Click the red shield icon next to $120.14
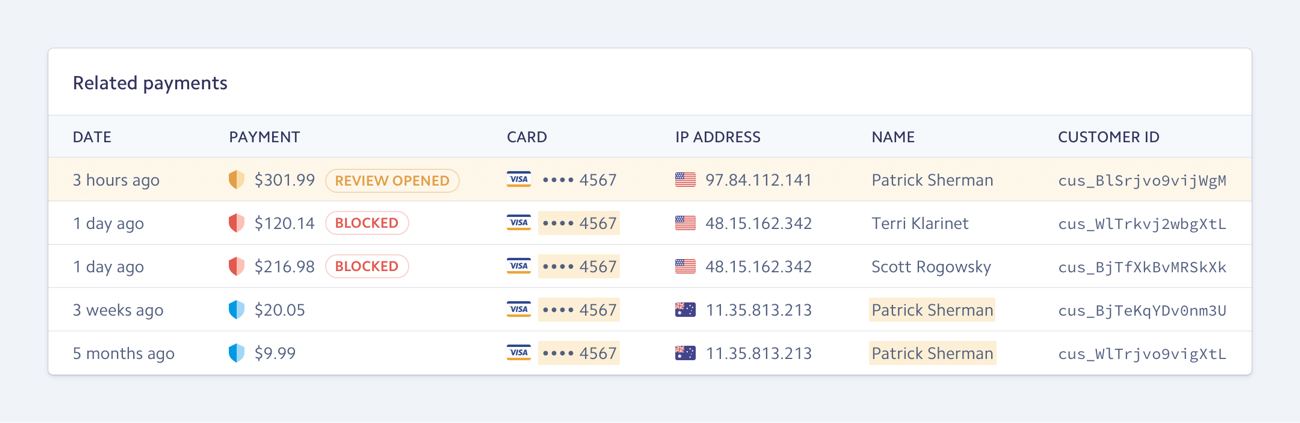 [236, 223]
